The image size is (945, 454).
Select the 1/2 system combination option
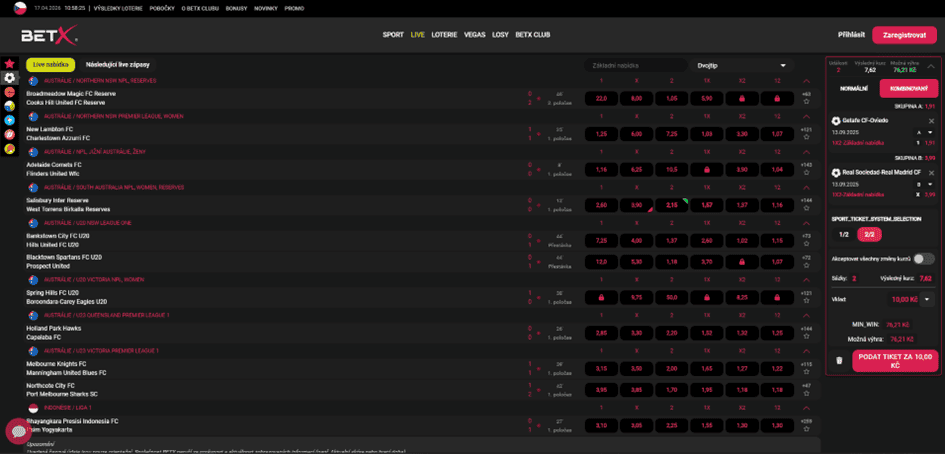844,235
